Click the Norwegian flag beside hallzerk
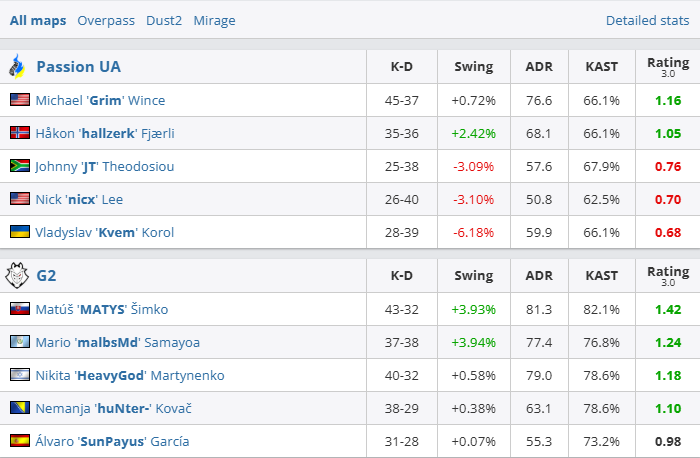 (x=19, y=133)
